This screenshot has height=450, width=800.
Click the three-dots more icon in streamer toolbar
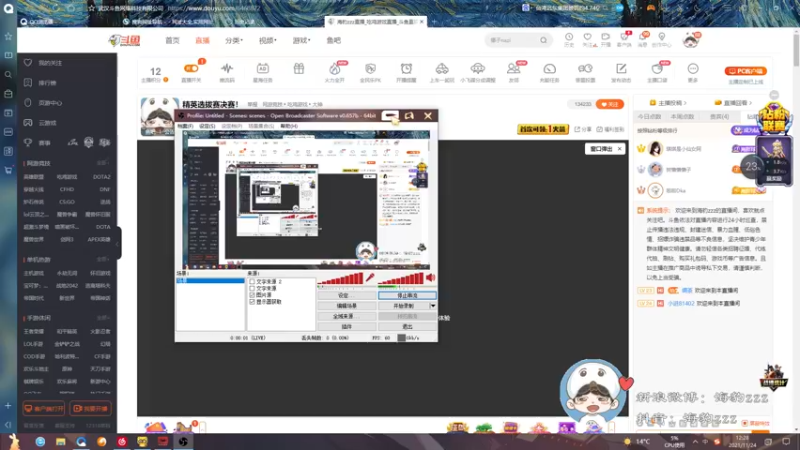point(692,68)
